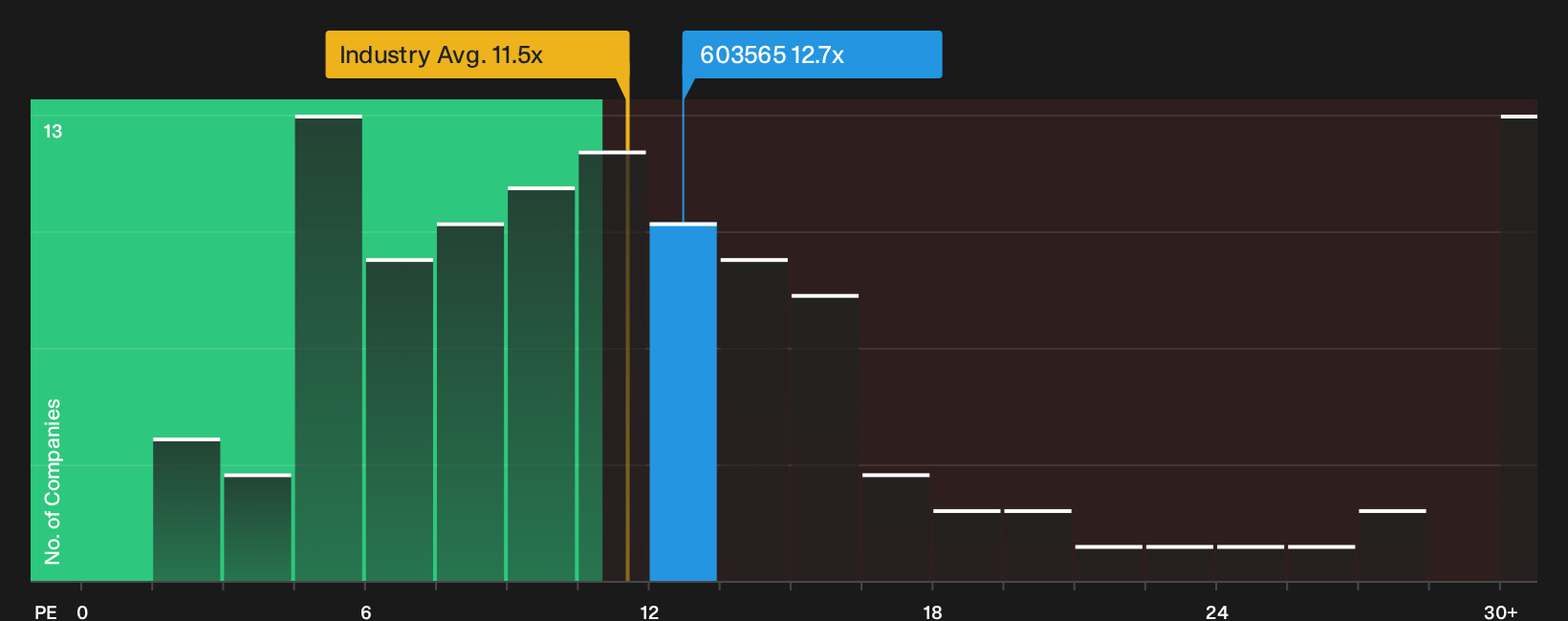Click the y-axis value 13
The image size is (1568, 621).
(x=53, y=132)
